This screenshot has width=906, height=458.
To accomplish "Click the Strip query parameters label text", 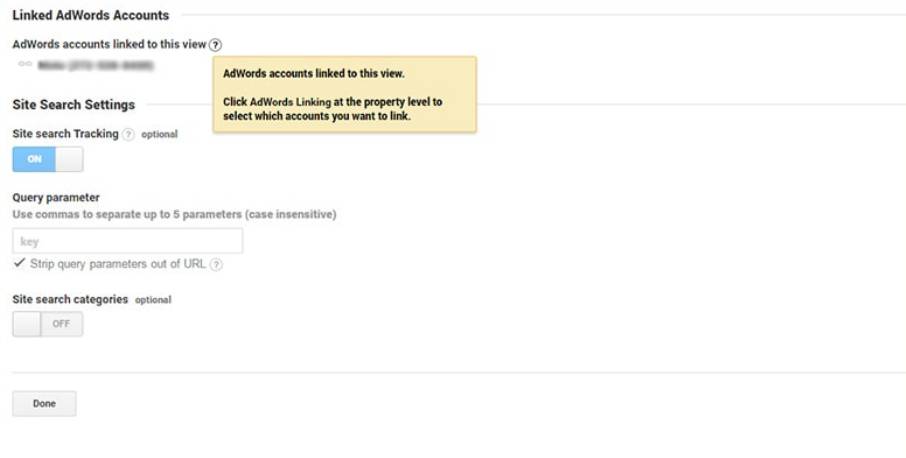I will click(119, 264).
